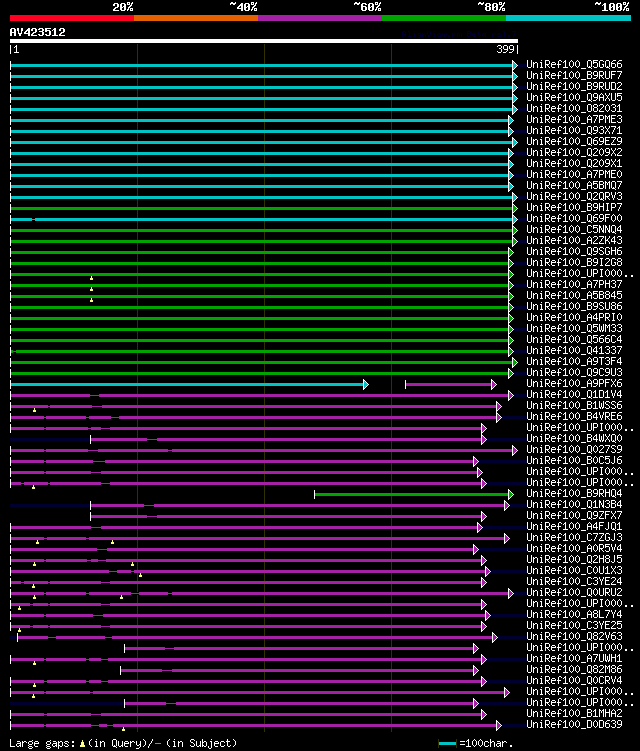Click the cyan ~100% legend segment
This screenshot has height=751, width=640.
[568, 18]
